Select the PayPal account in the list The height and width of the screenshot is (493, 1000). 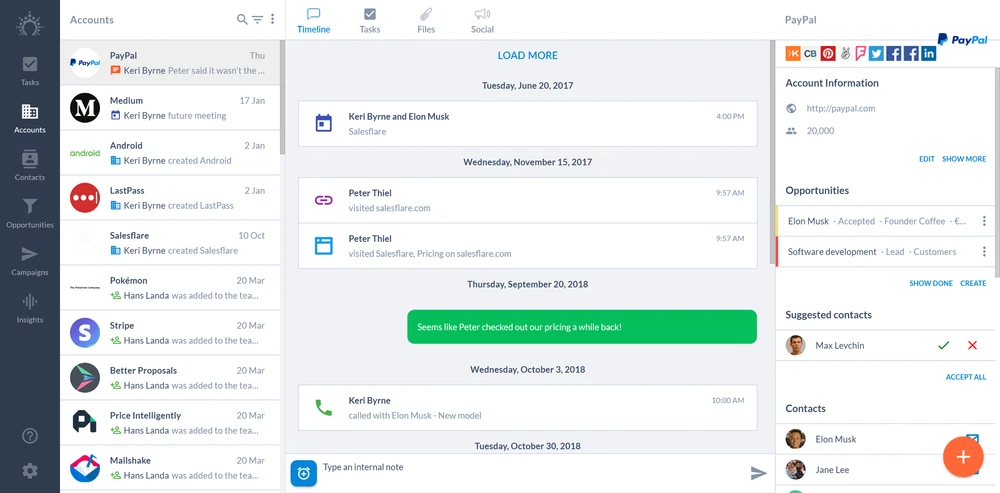pyautogui.click(x=170, y=63)
